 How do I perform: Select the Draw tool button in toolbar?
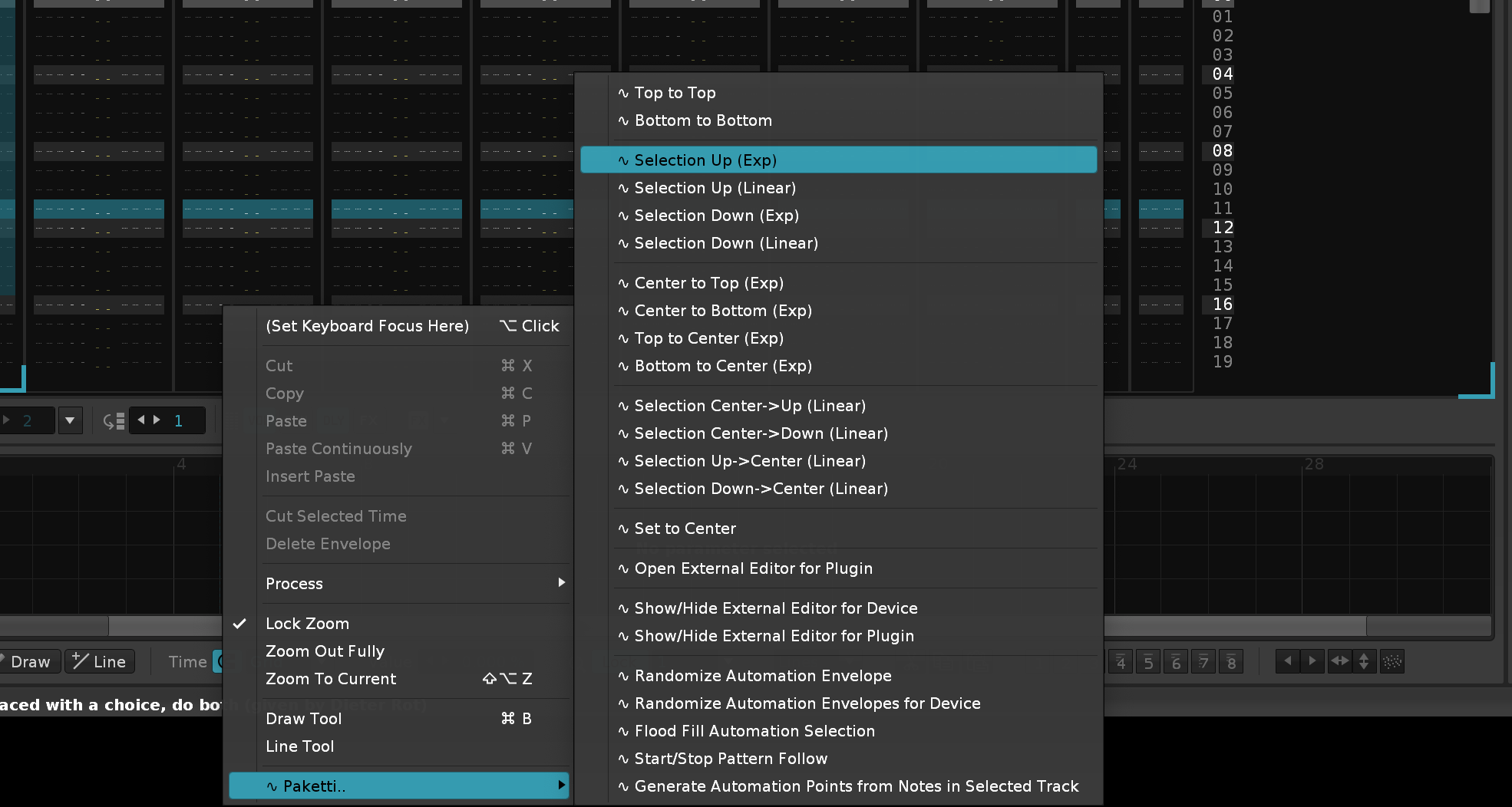point(29,661)
